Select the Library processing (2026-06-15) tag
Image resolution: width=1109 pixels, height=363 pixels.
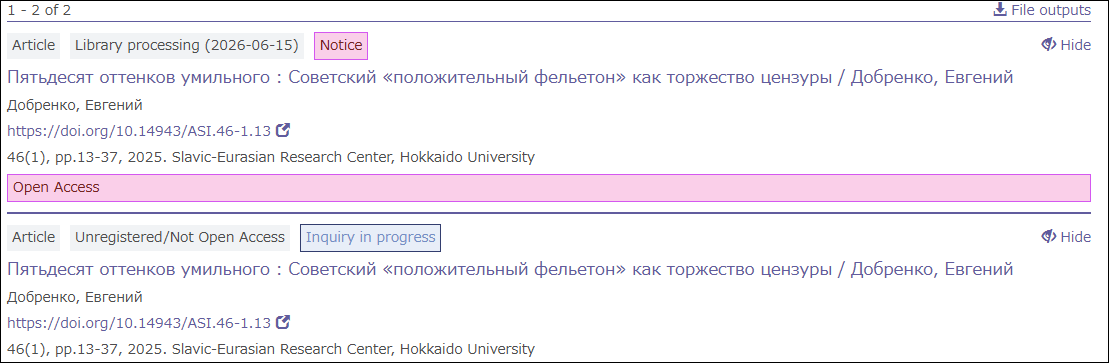tap(187, 46)
